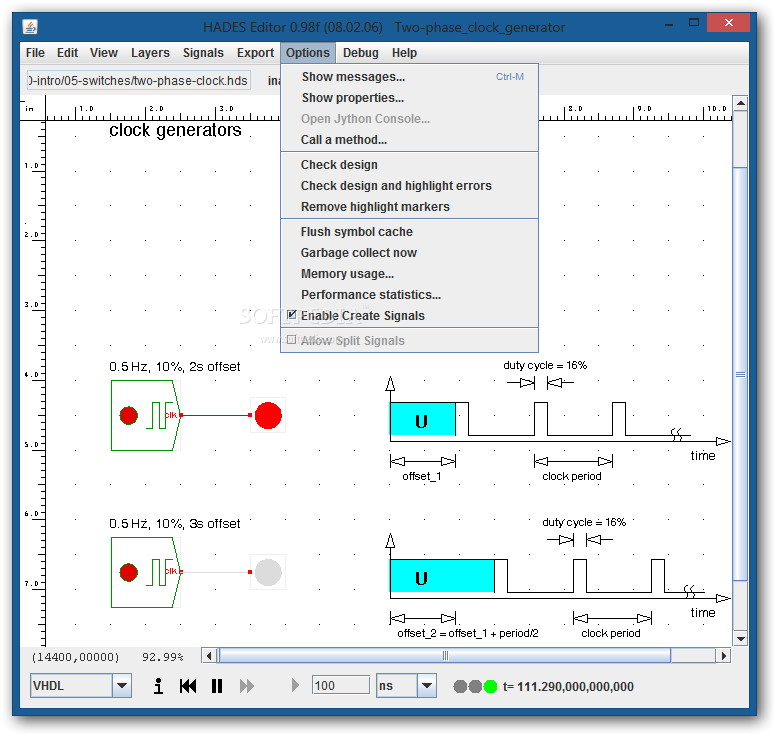Click the vertical scrollbar thumb
Viewport: 777px width, 736px height.
pyautogui.click(x=740, y=374)
